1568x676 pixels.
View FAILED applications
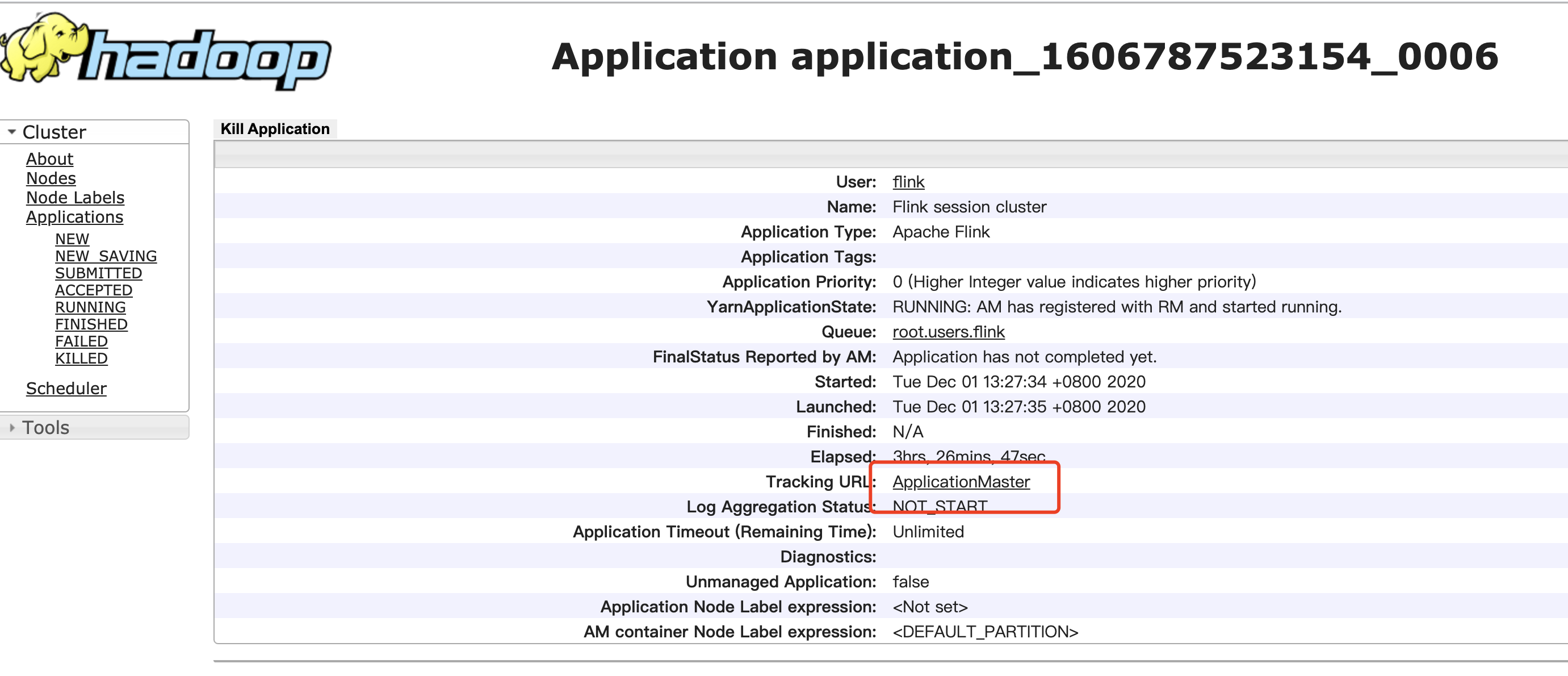pos(81,341)
